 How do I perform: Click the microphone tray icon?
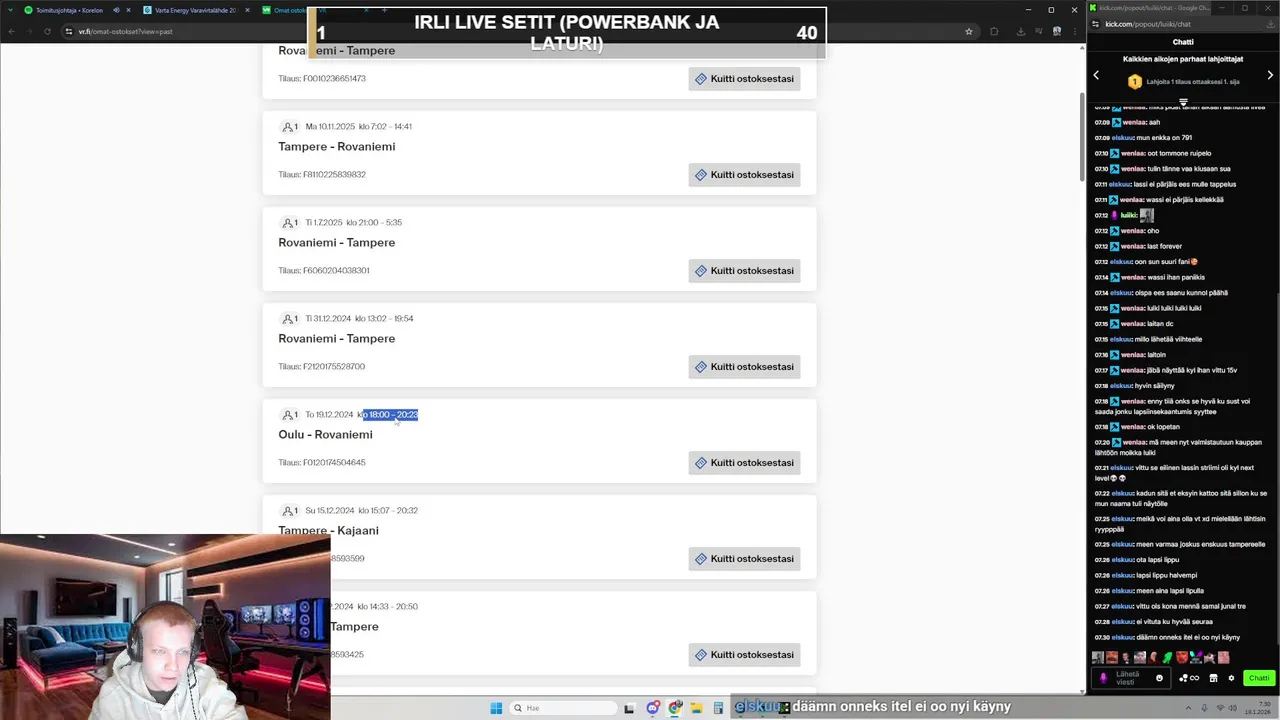pos(1204,708)
